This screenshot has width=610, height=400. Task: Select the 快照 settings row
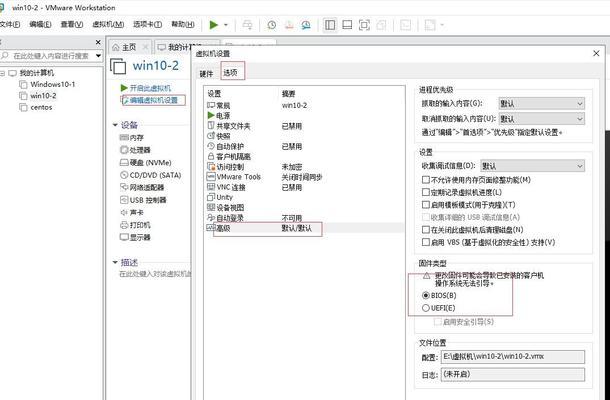(x=304, y=136)
